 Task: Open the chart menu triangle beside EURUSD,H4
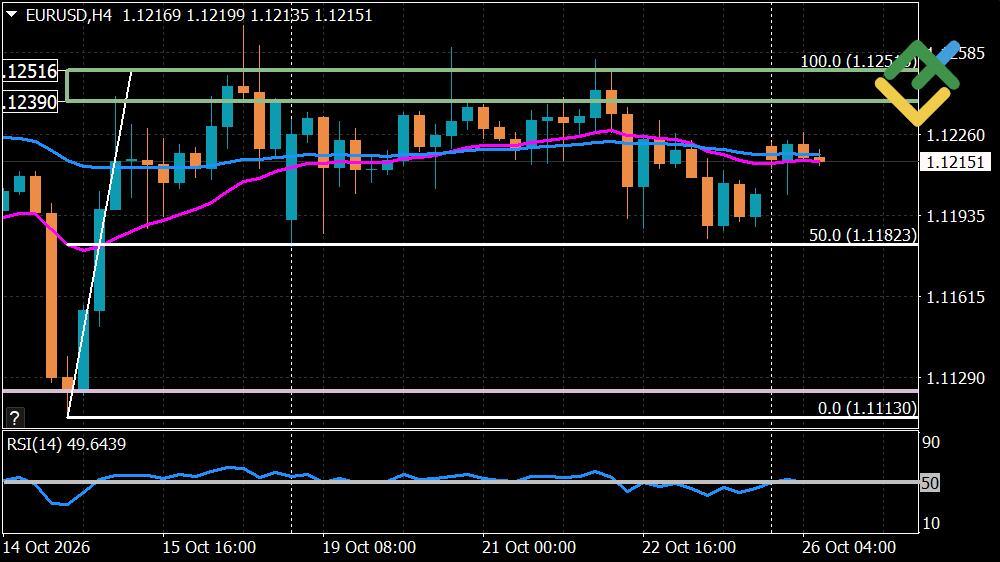(x=11, y=14)
